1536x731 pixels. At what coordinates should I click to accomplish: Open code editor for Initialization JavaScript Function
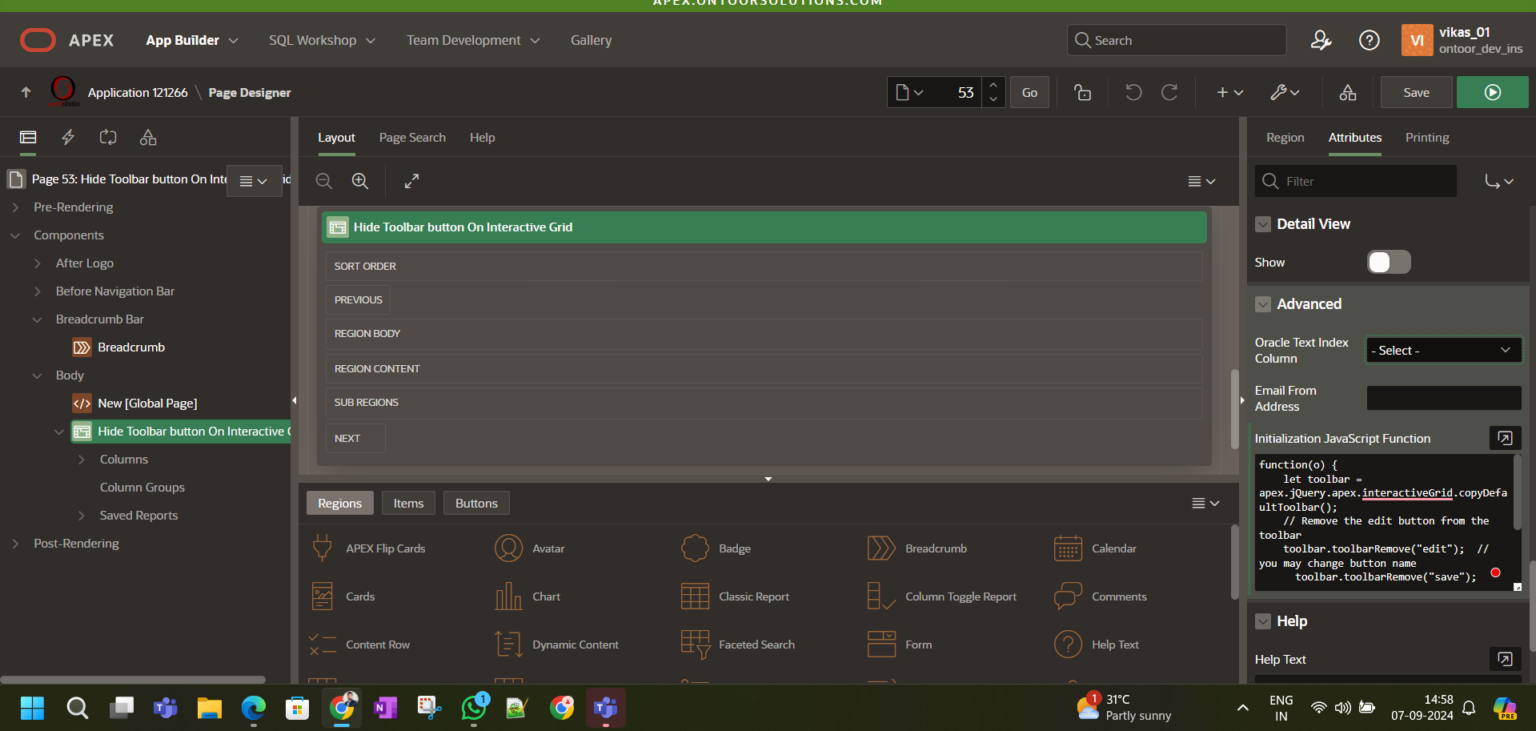pyautogui.click(x=1504, y=438)
